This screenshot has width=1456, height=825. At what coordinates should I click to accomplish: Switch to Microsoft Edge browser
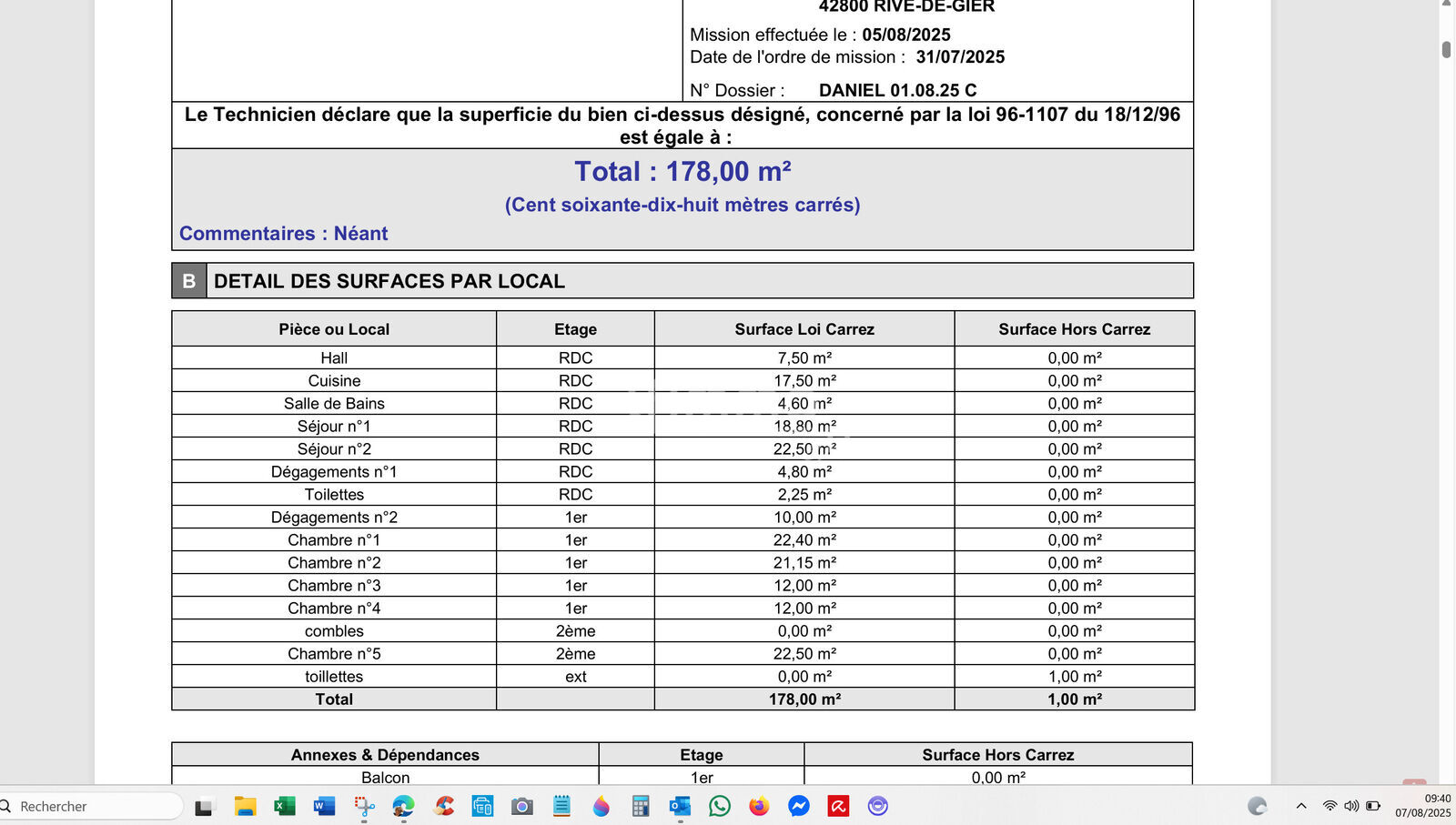point(403,806)
